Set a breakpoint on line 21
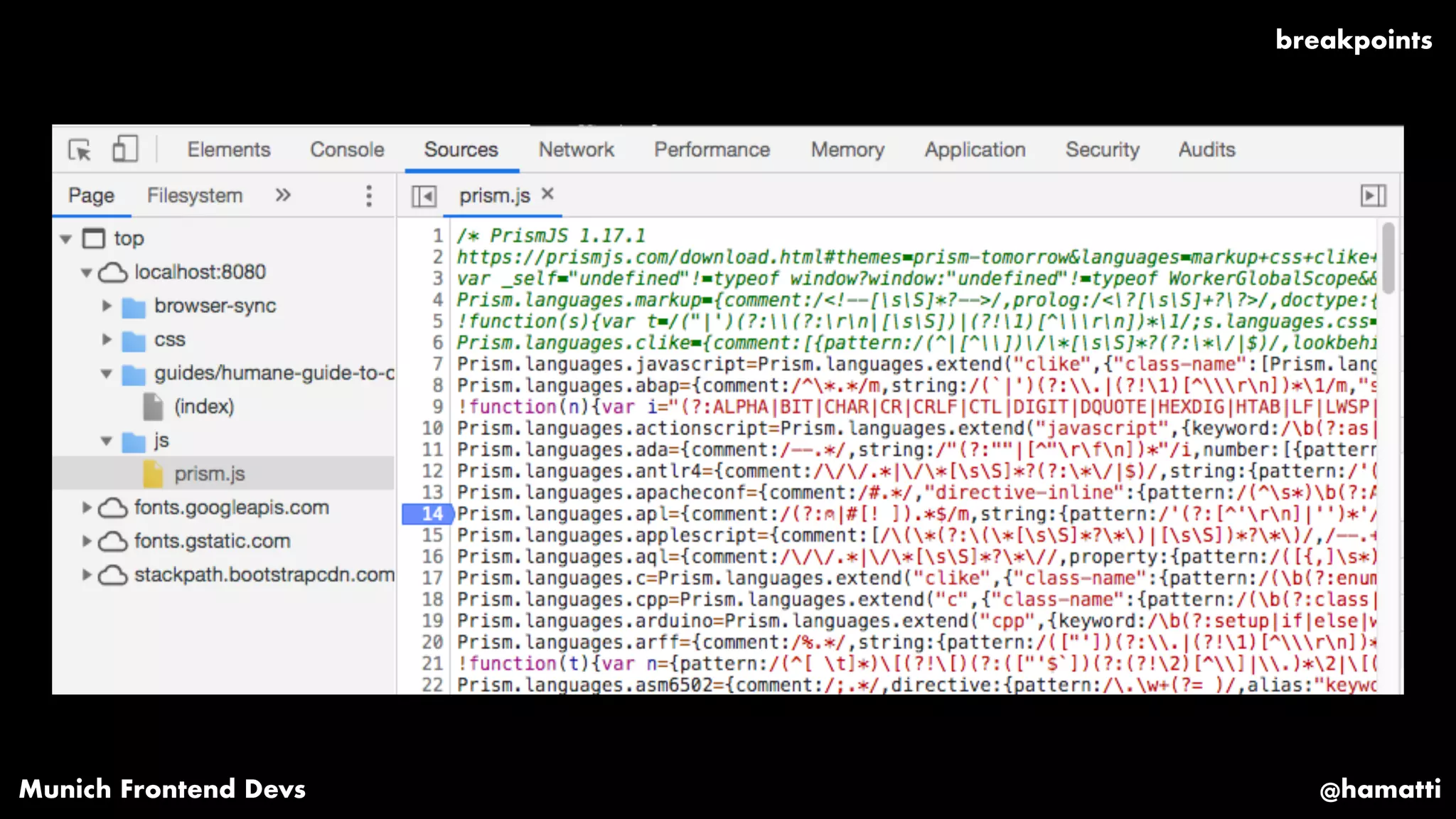This screenshot has width=1456, height=819. 432,663
